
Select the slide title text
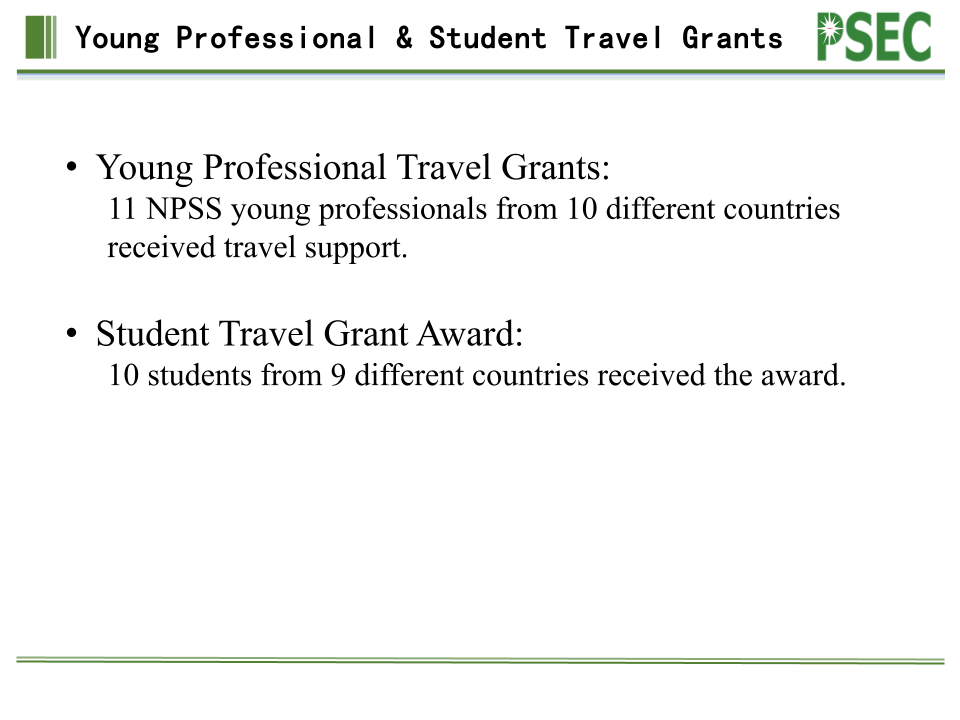(x=429, y=38)
